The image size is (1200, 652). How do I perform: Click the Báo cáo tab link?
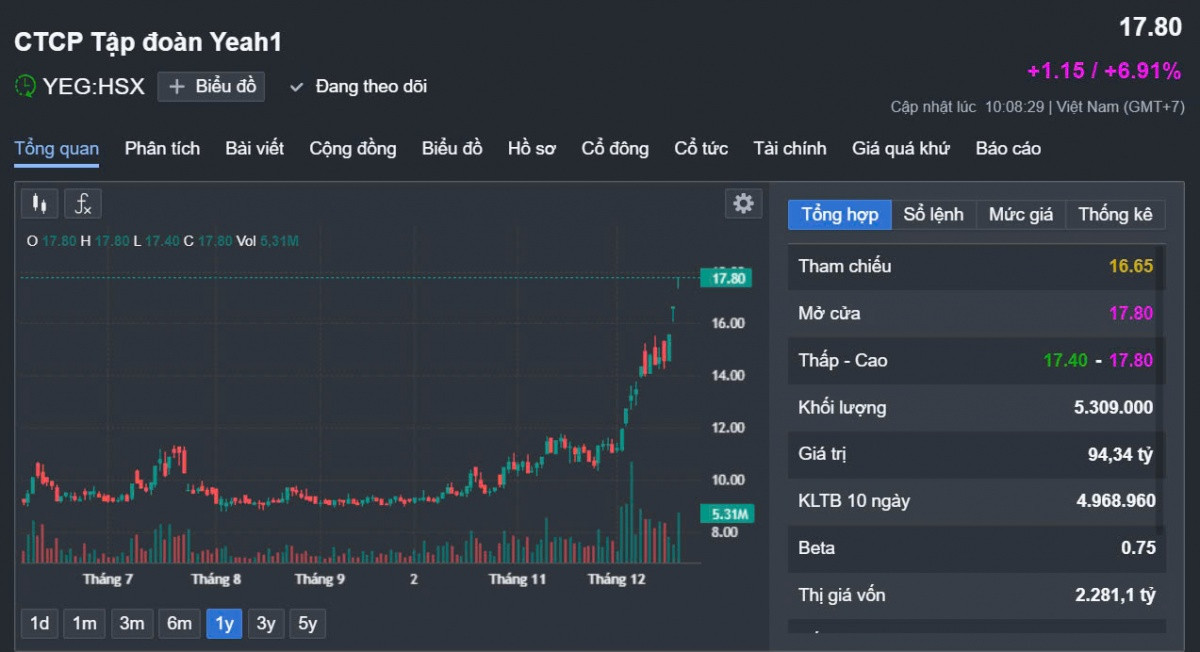point(1008,149)
